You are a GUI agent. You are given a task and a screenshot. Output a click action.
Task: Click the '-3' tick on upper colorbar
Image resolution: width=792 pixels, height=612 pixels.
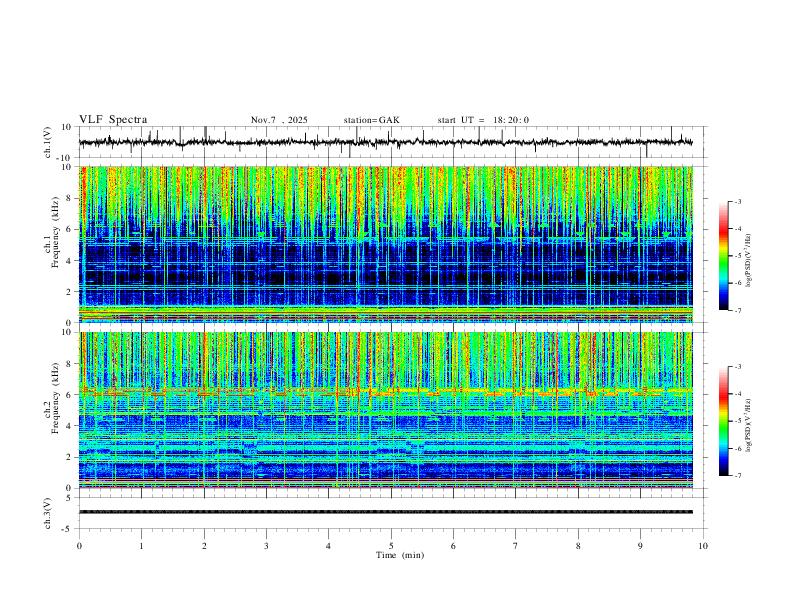point(737,201)
